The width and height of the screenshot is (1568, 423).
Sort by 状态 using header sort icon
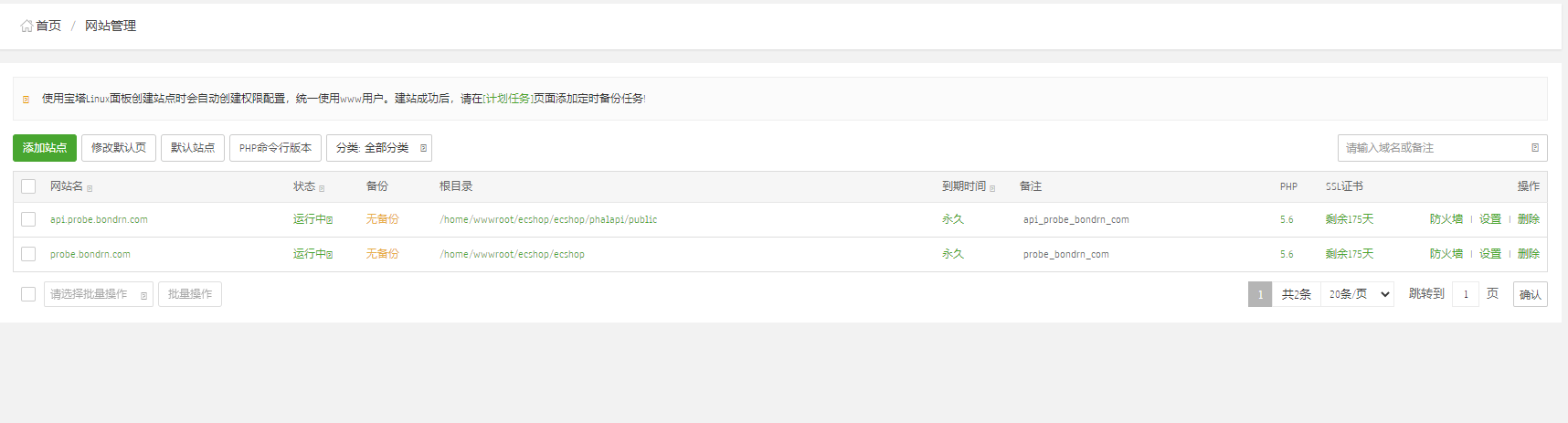click(322, 188)
